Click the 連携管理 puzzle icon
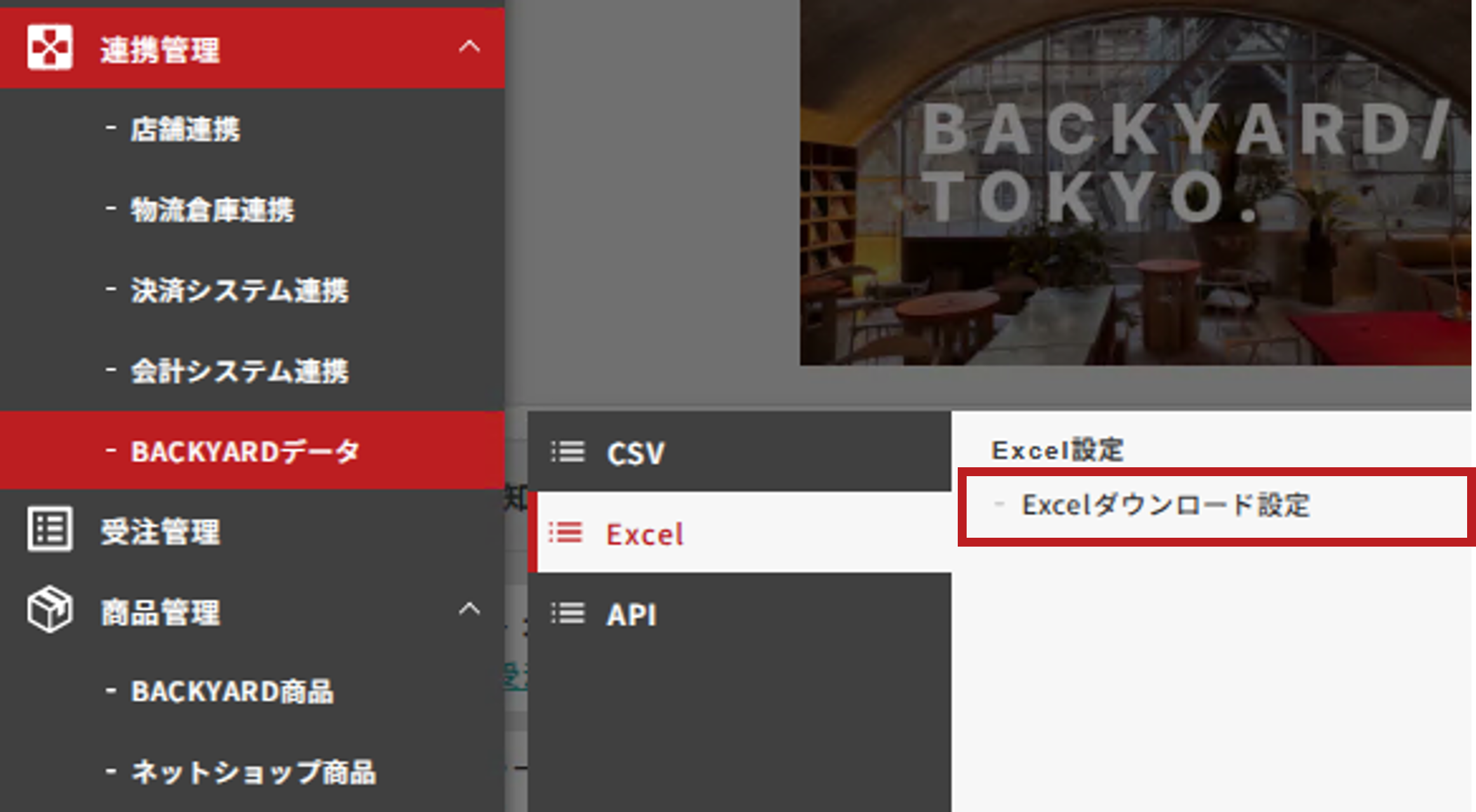This screenshot has height=812, width=1476. pyautogui.click(x=50, y=48)
